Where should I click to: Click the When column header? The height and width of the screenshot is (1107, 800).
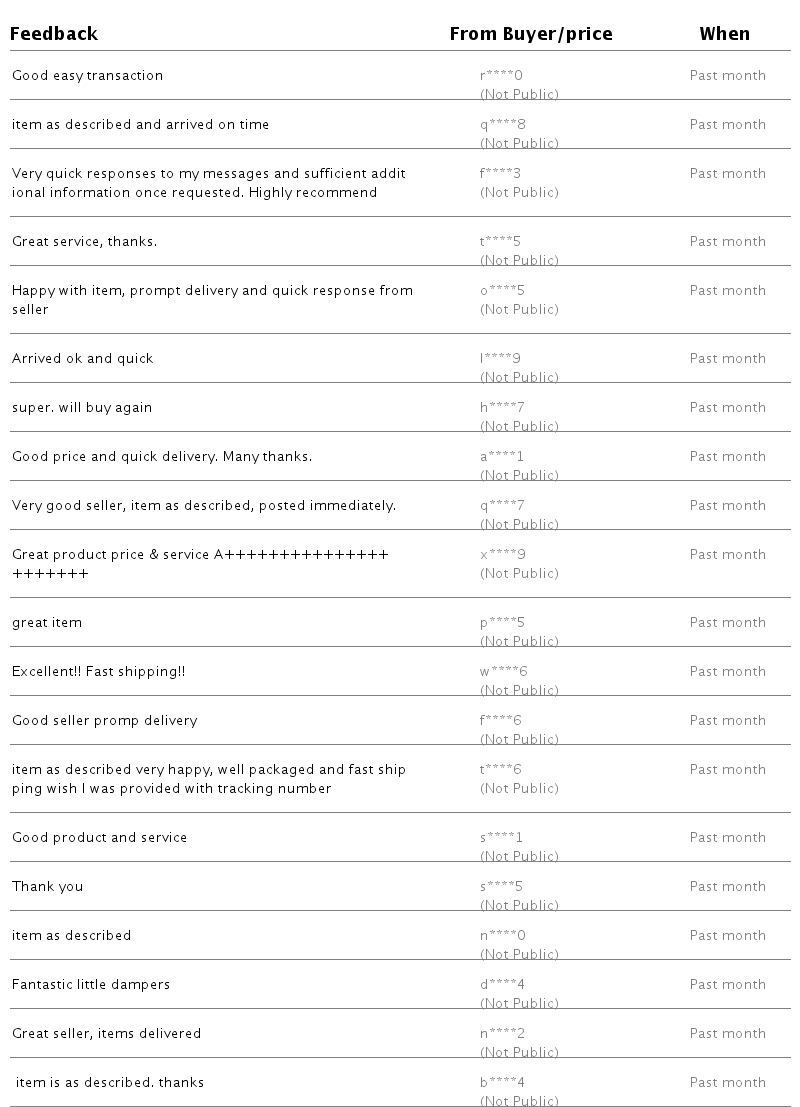tap(724, 34)
